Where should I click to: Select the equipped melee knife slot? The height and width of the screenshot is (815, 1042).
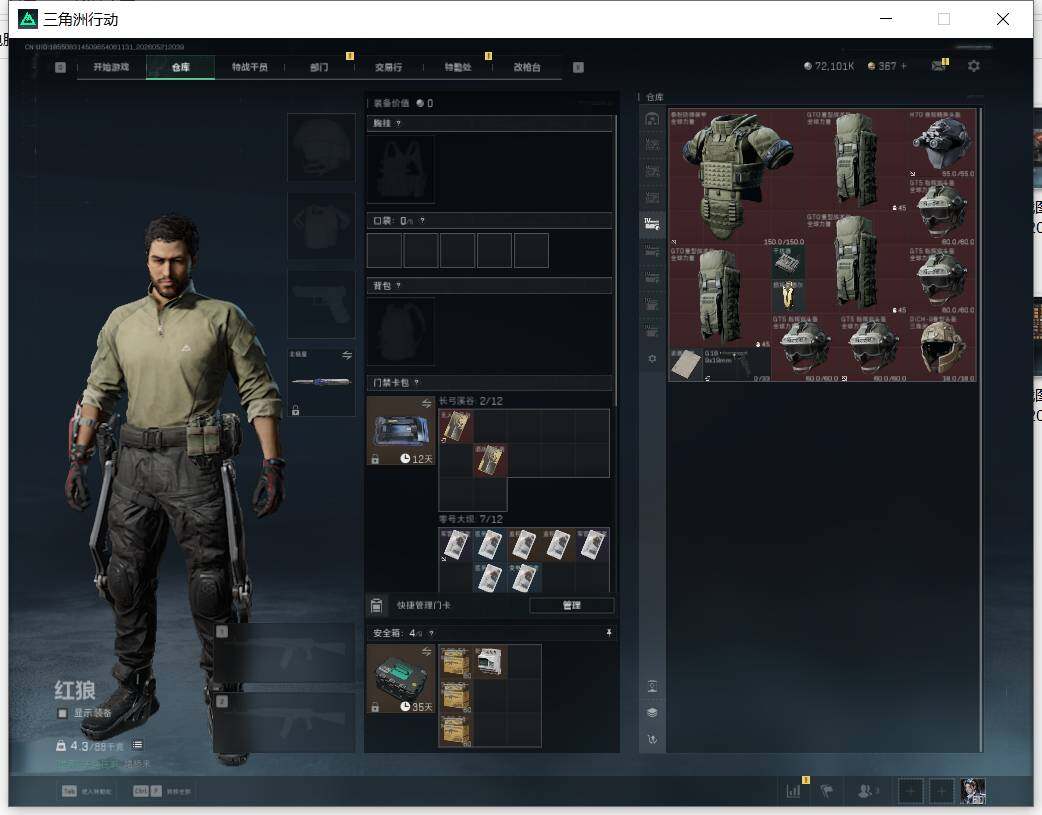pos(321,382)
